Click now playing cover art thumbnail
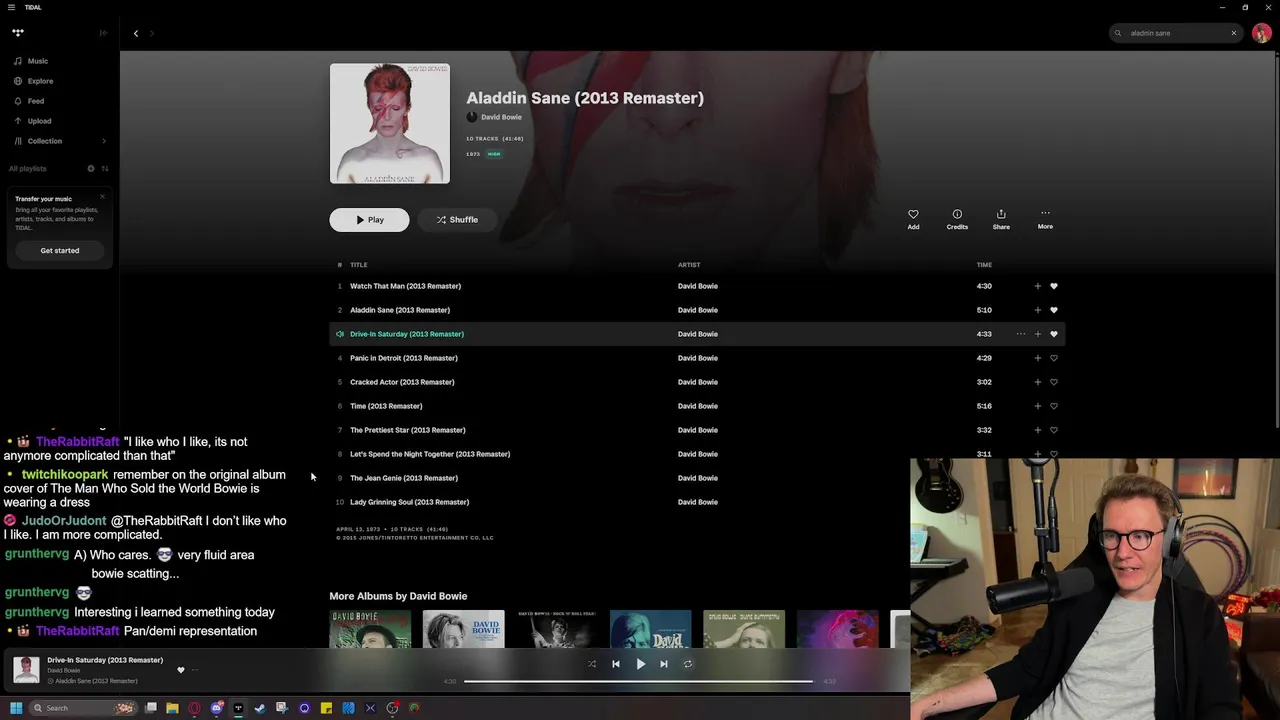The height and width of the screenshot is (720, 1280). click(x=26, y=670)
